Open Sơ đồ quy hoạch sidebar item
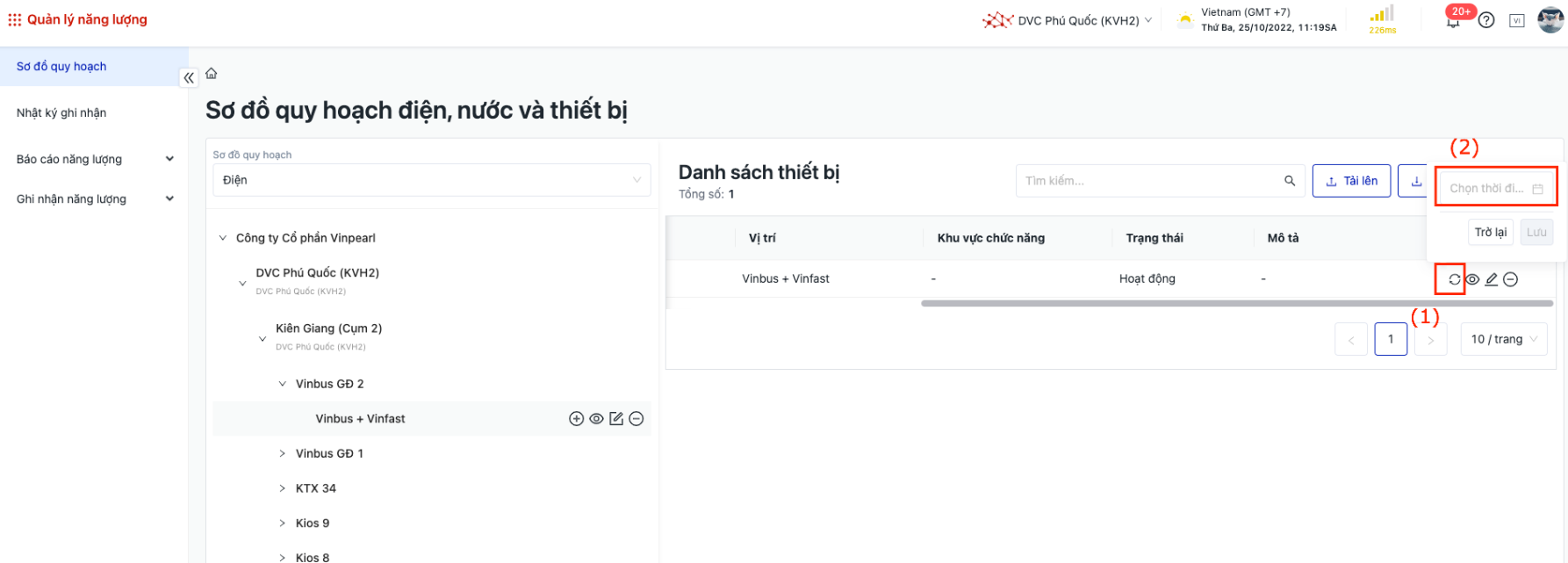1568x563 pixels. [x=94, y=67]
